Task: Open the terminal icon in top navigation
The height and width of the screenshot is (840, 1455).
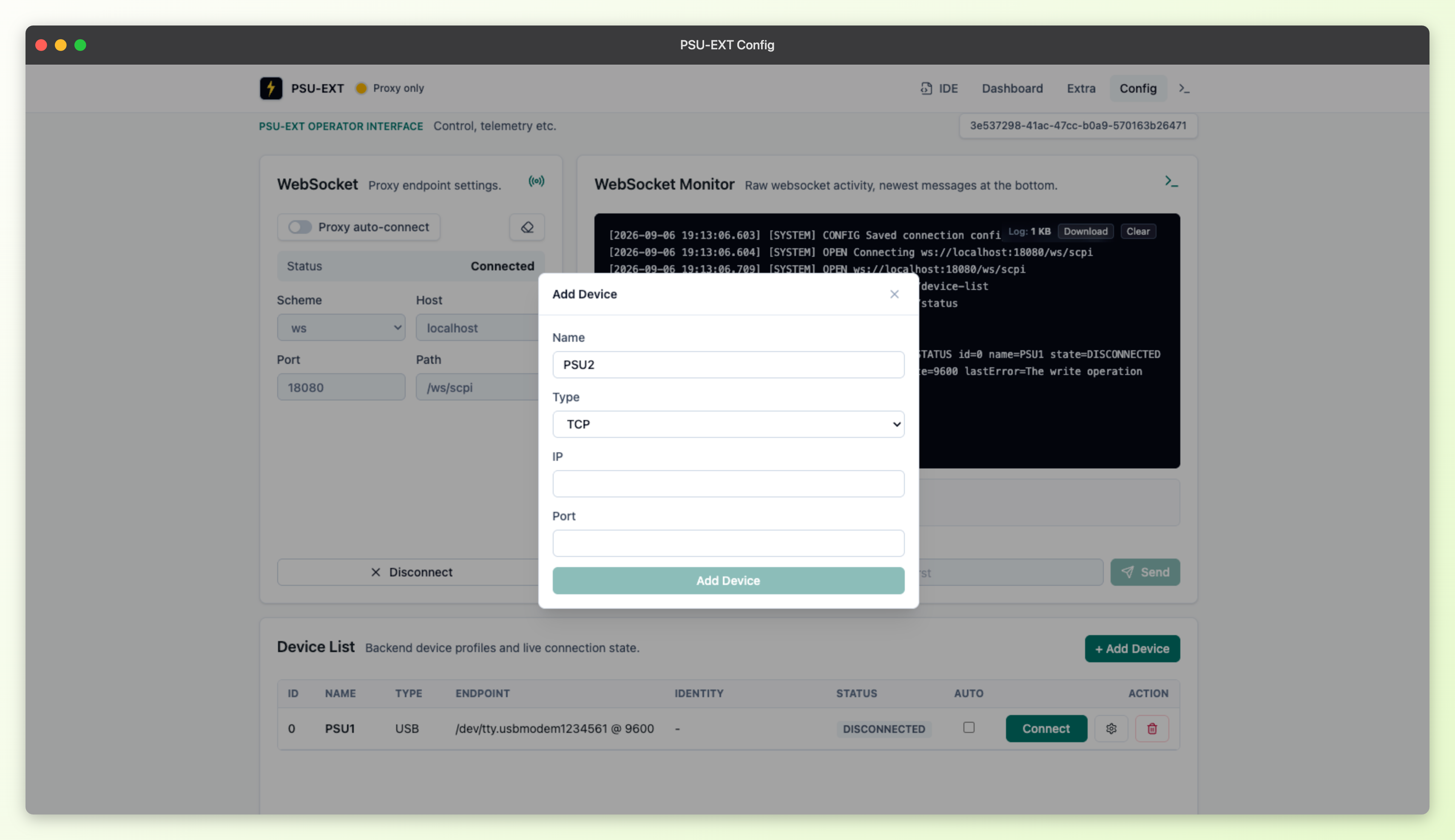Action: [1184, 88]
